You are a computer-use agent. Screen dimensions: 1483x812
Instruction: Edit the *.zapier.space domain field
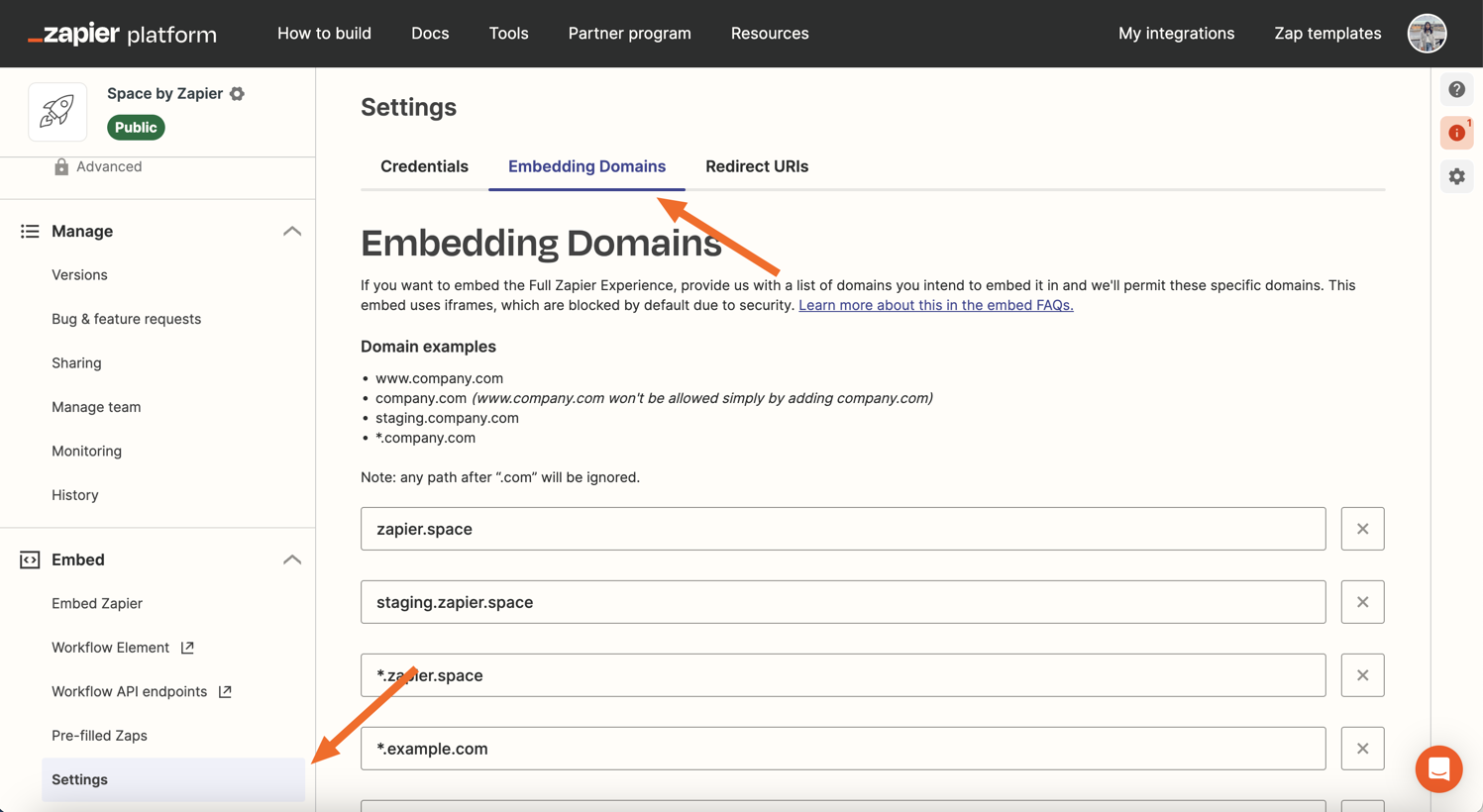(843, 675)
